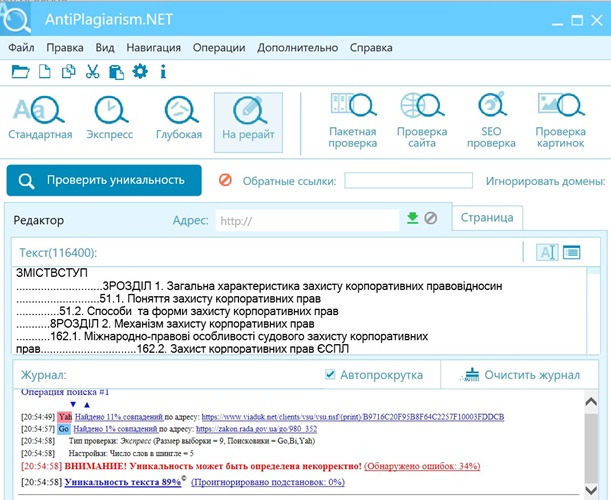Click Проигнорировано подстановок: 0% link
611x500 pixels.
pos(268,482)
